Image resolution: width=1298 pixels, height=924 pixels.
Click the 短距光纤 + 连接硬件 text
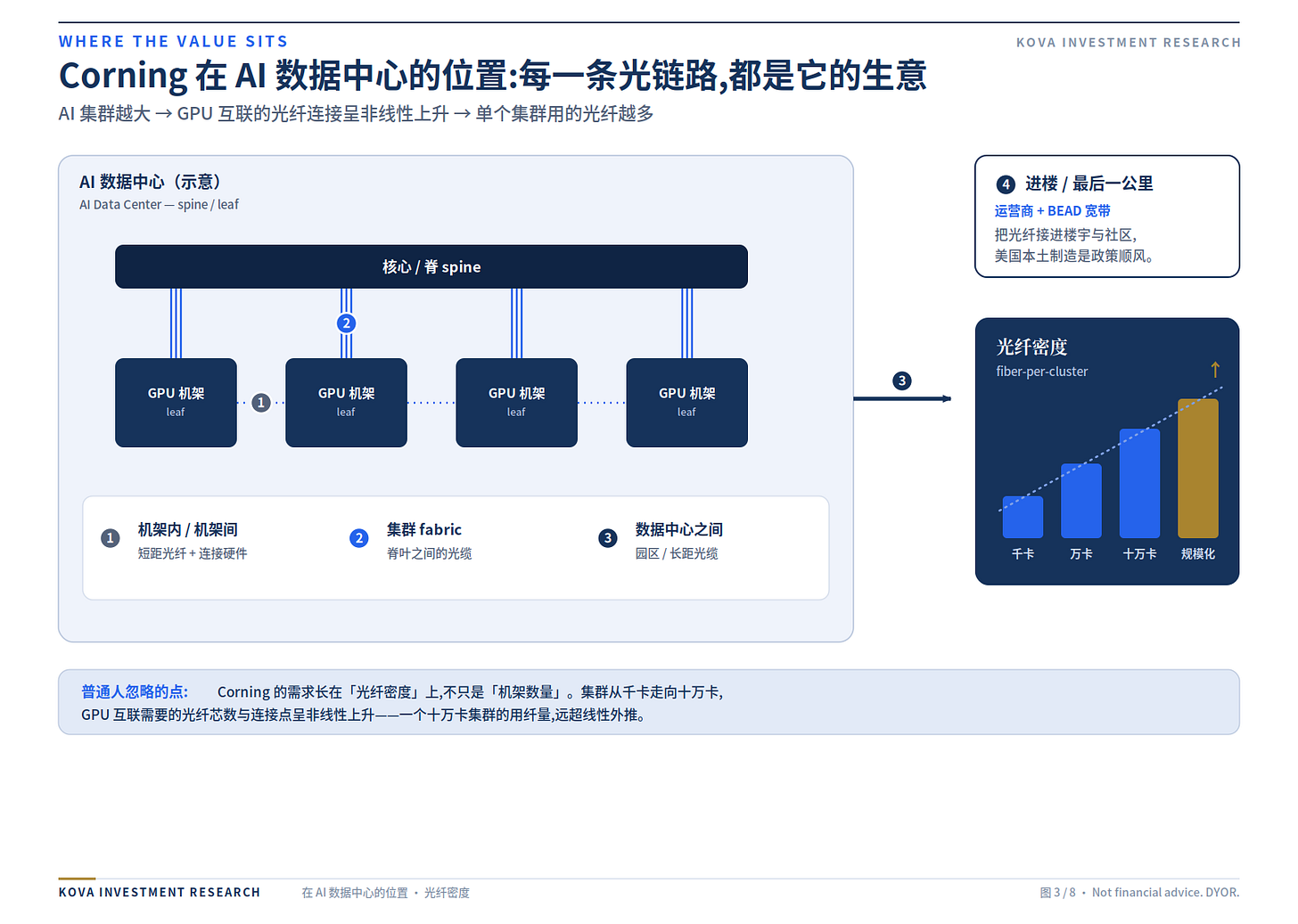[x=192, y=553]
